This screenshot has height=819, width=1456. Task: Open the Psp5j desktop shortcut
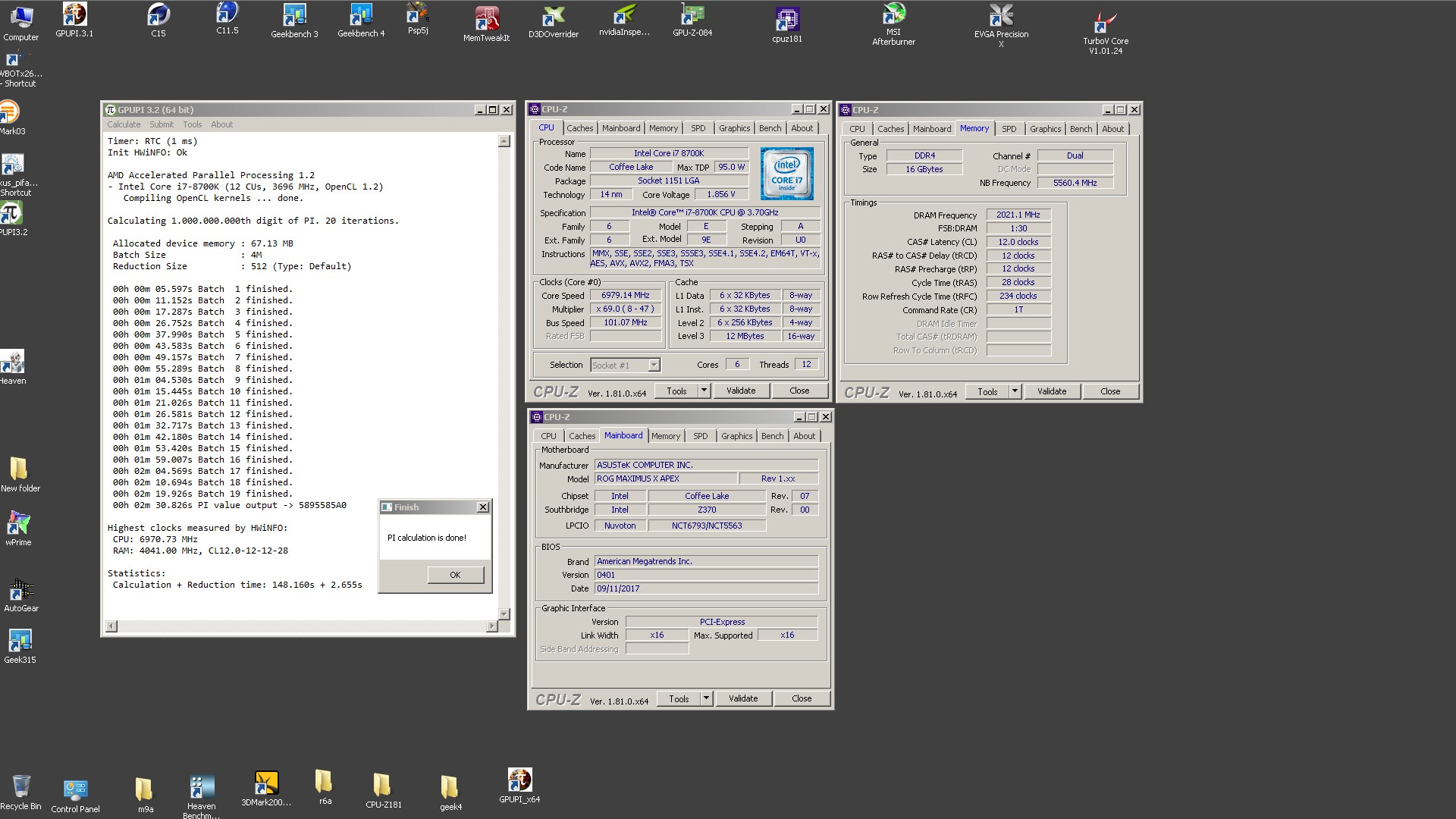[x=418, y=19]
